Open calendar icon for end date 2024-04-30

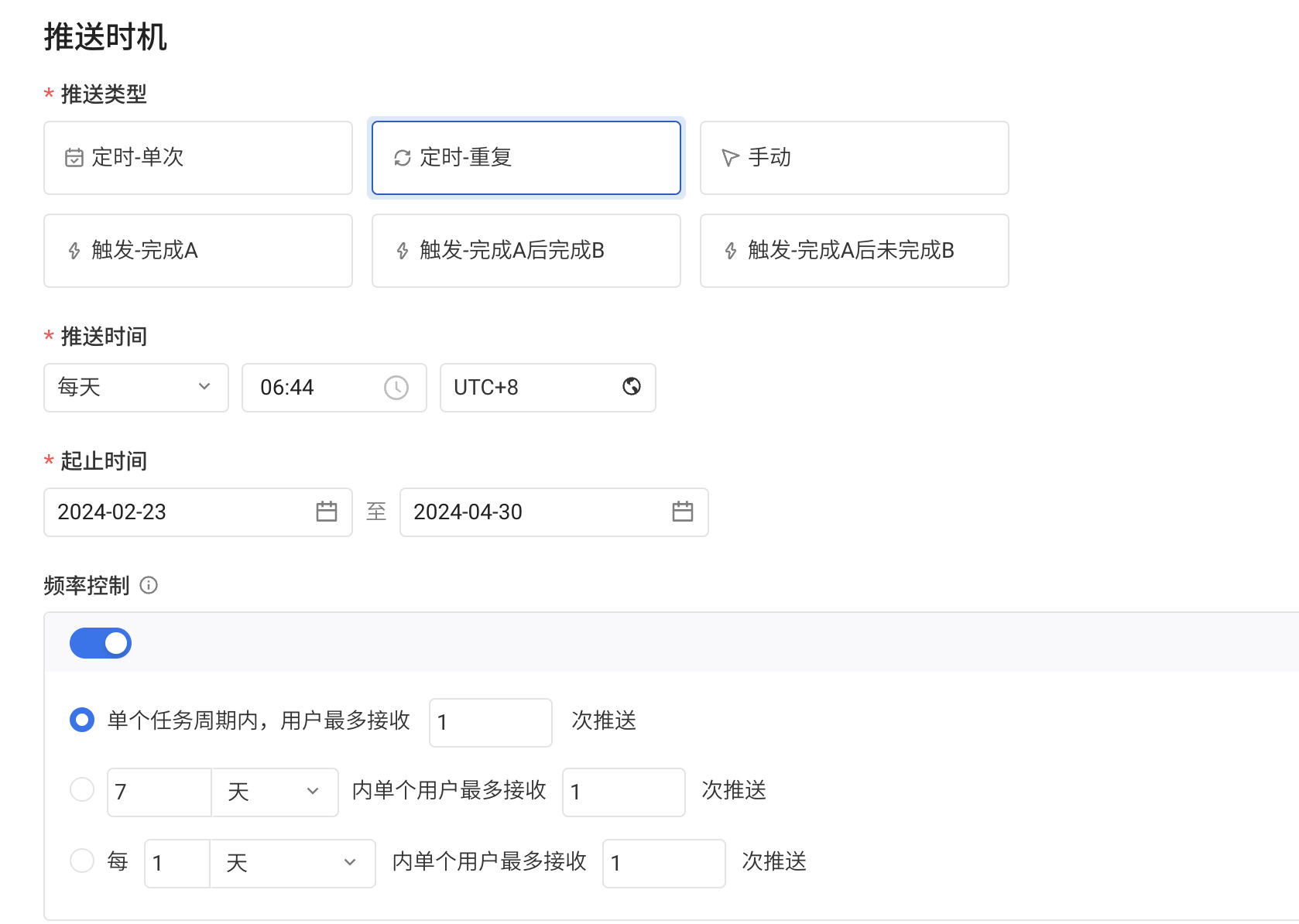pos(683,512)
